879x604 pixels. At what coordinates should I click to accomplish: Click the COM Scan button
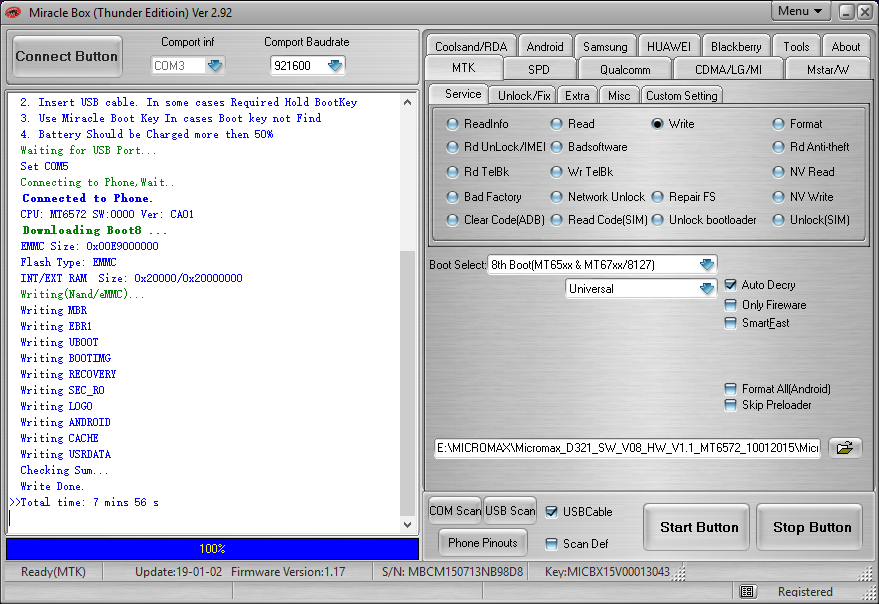click(x=455, y=510)
